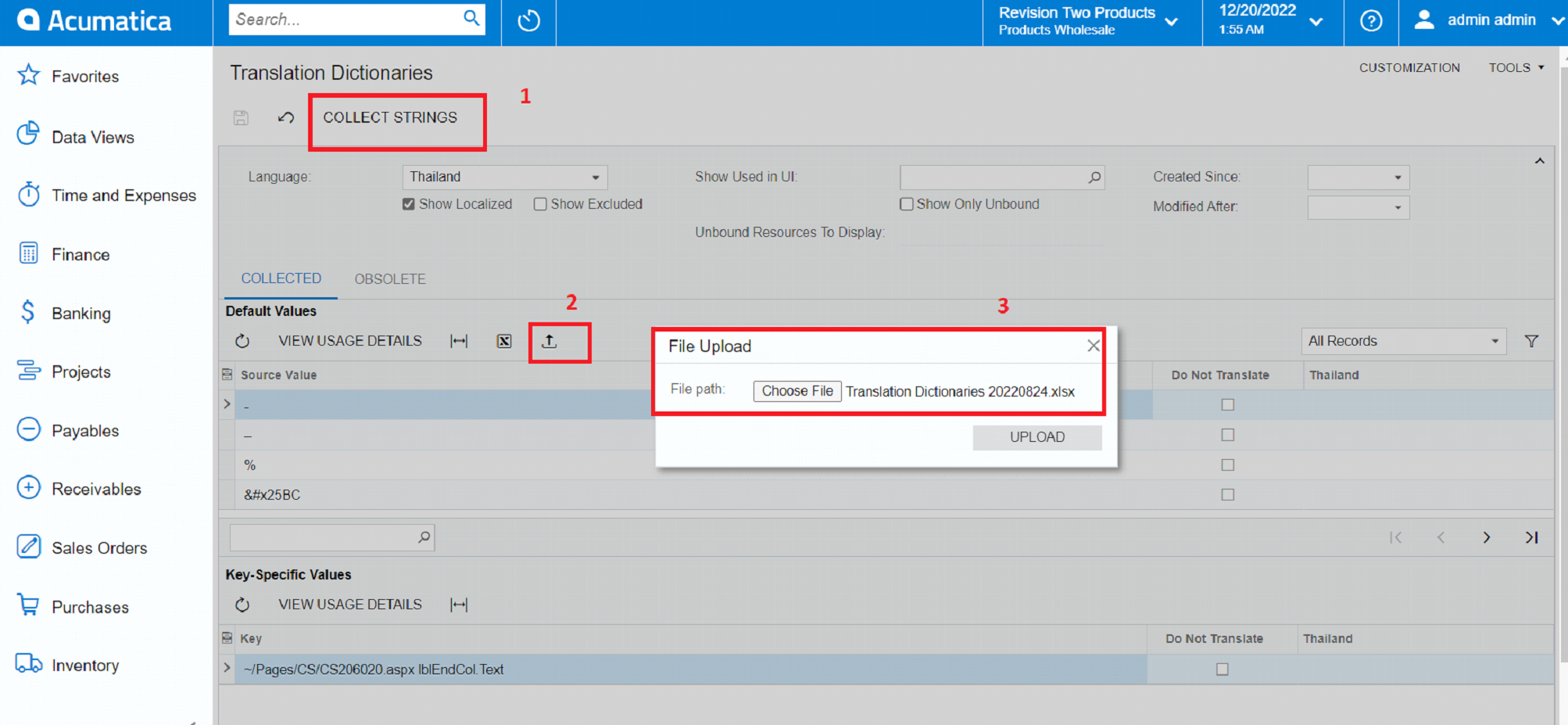
Task: Fit columns in Default Values grid
Action: (x=460, y=341)
